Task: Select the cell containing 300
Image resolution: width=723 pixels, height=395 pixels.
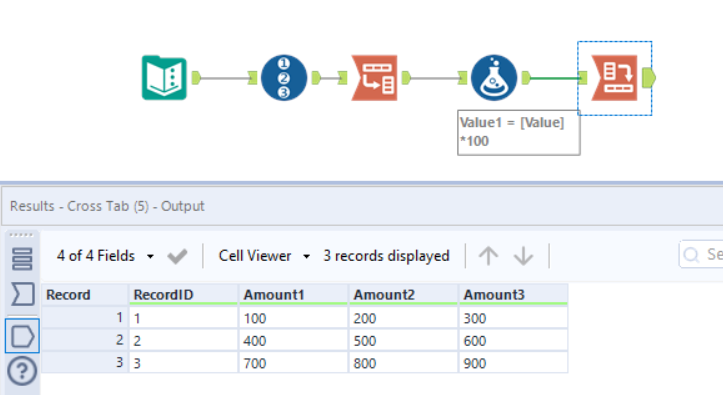Action: (x=513, y=318)
